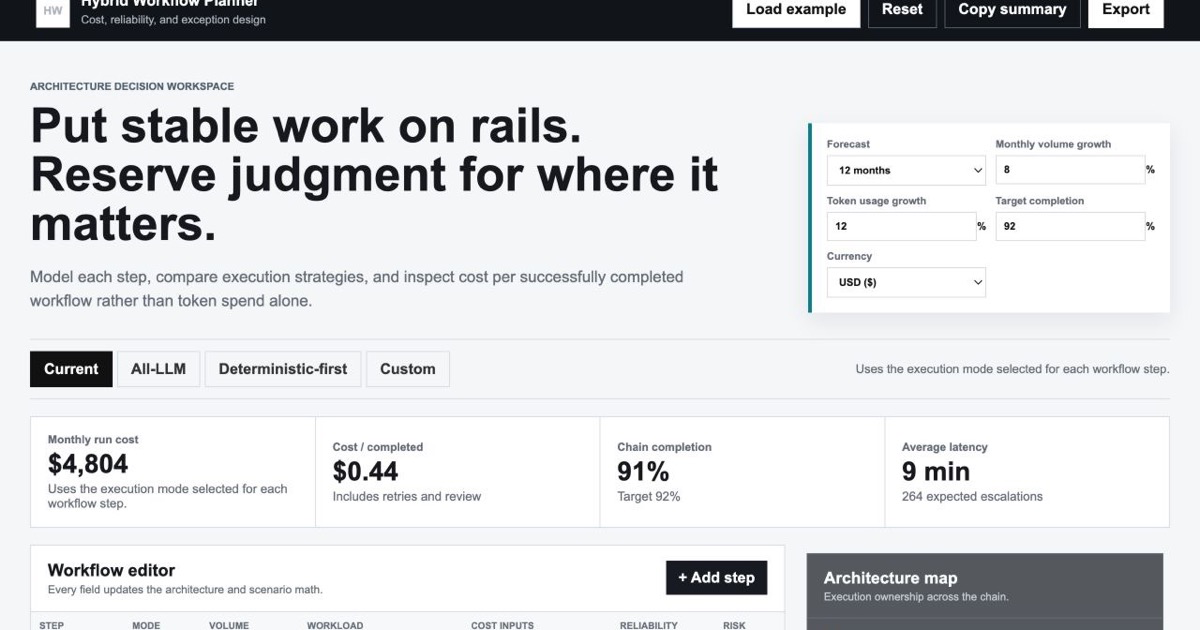This screenshot has height=630, width=1200.
Task: Switch to the Custom scenario tab
Action: pyautogui.click(x=408, y=369)
